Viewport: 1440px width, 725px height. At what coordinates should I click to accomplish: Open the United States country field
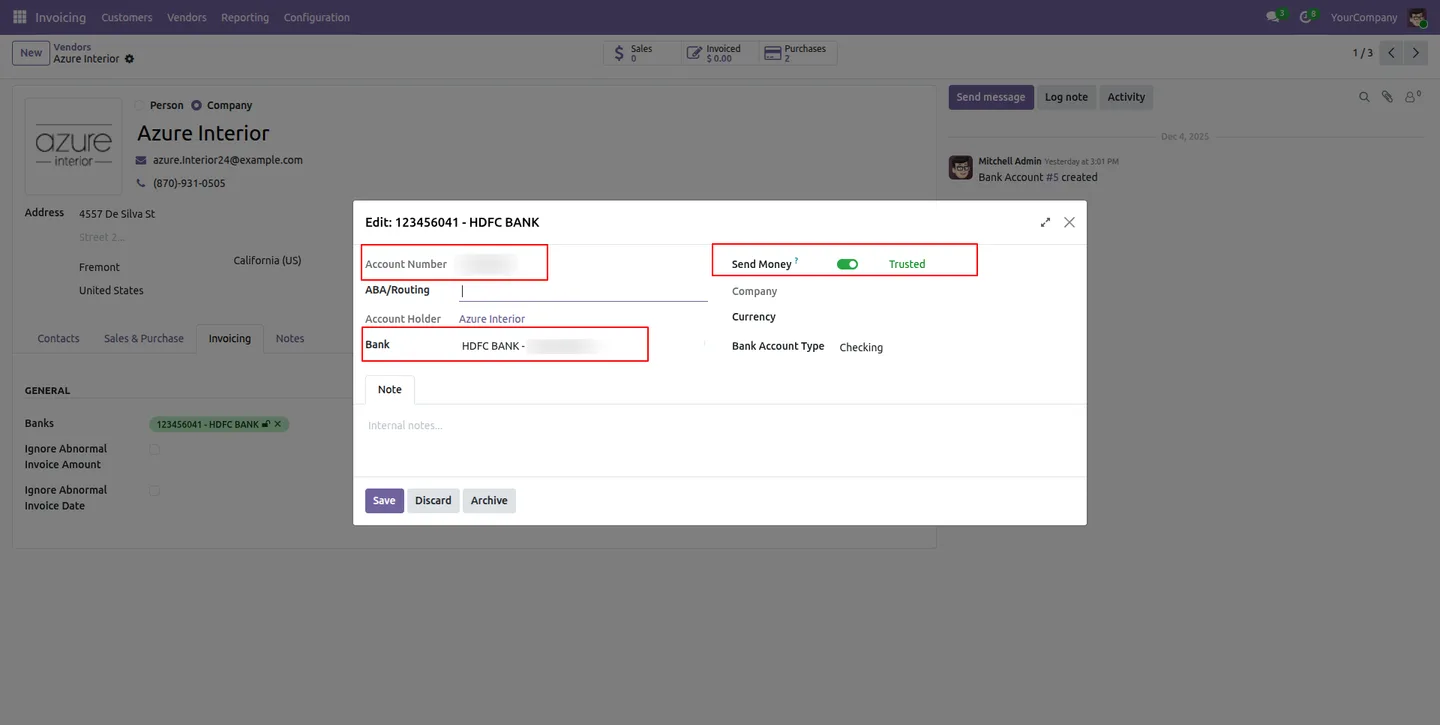pos(111,290)
